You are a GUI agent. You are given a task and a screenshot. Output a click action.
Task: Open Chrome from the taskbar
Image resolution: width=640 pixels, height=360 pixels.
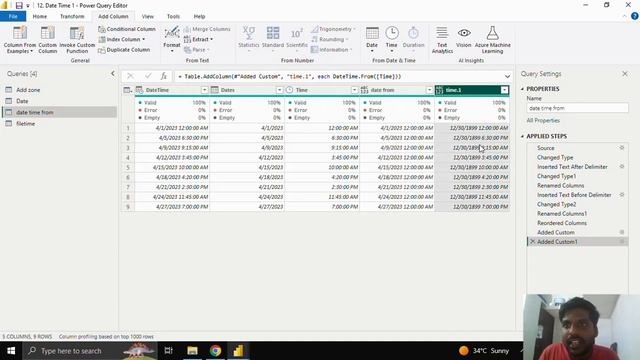point(215,351)
